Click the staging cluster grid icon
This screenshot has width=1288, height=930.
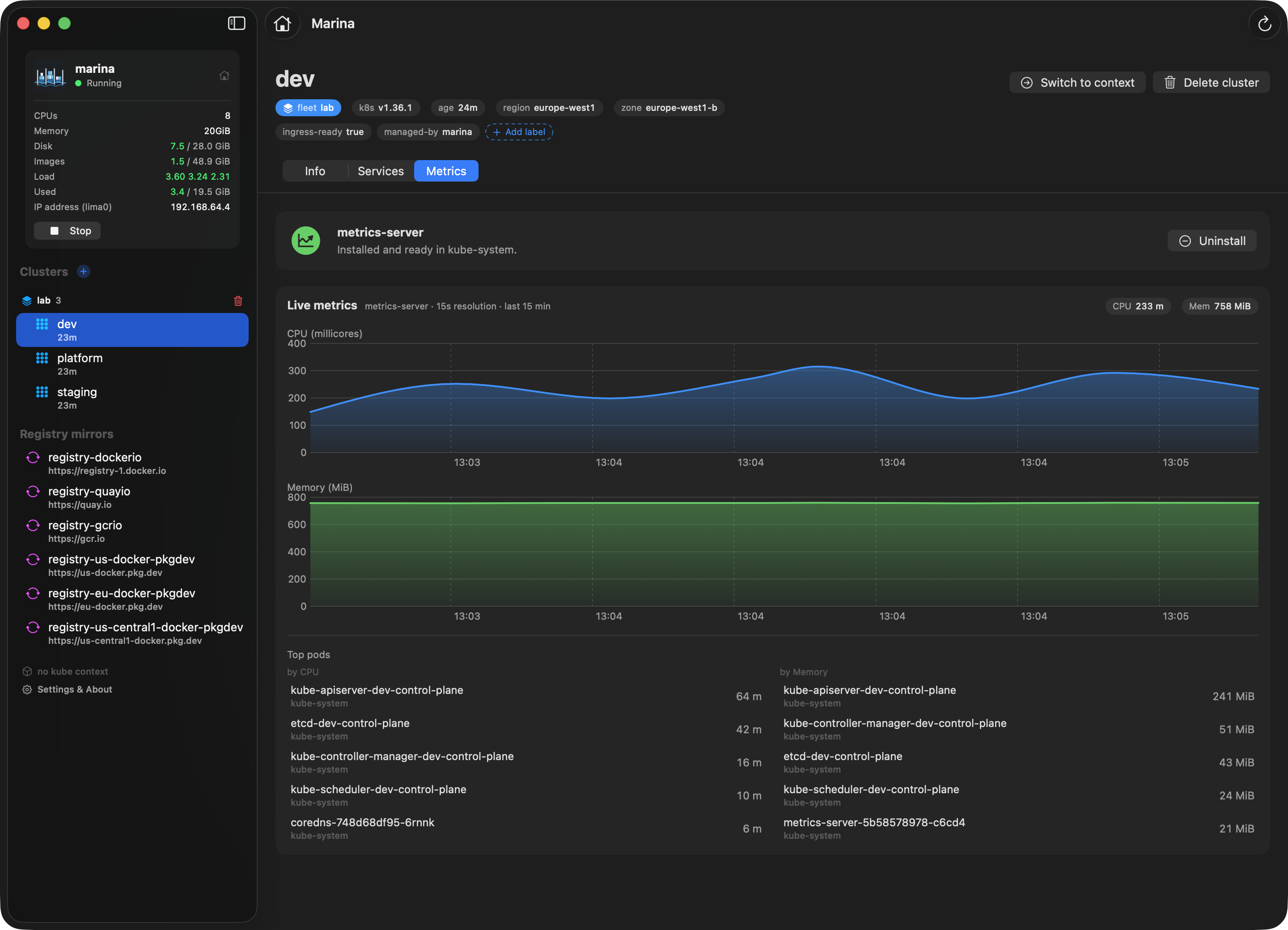point(42,392)
